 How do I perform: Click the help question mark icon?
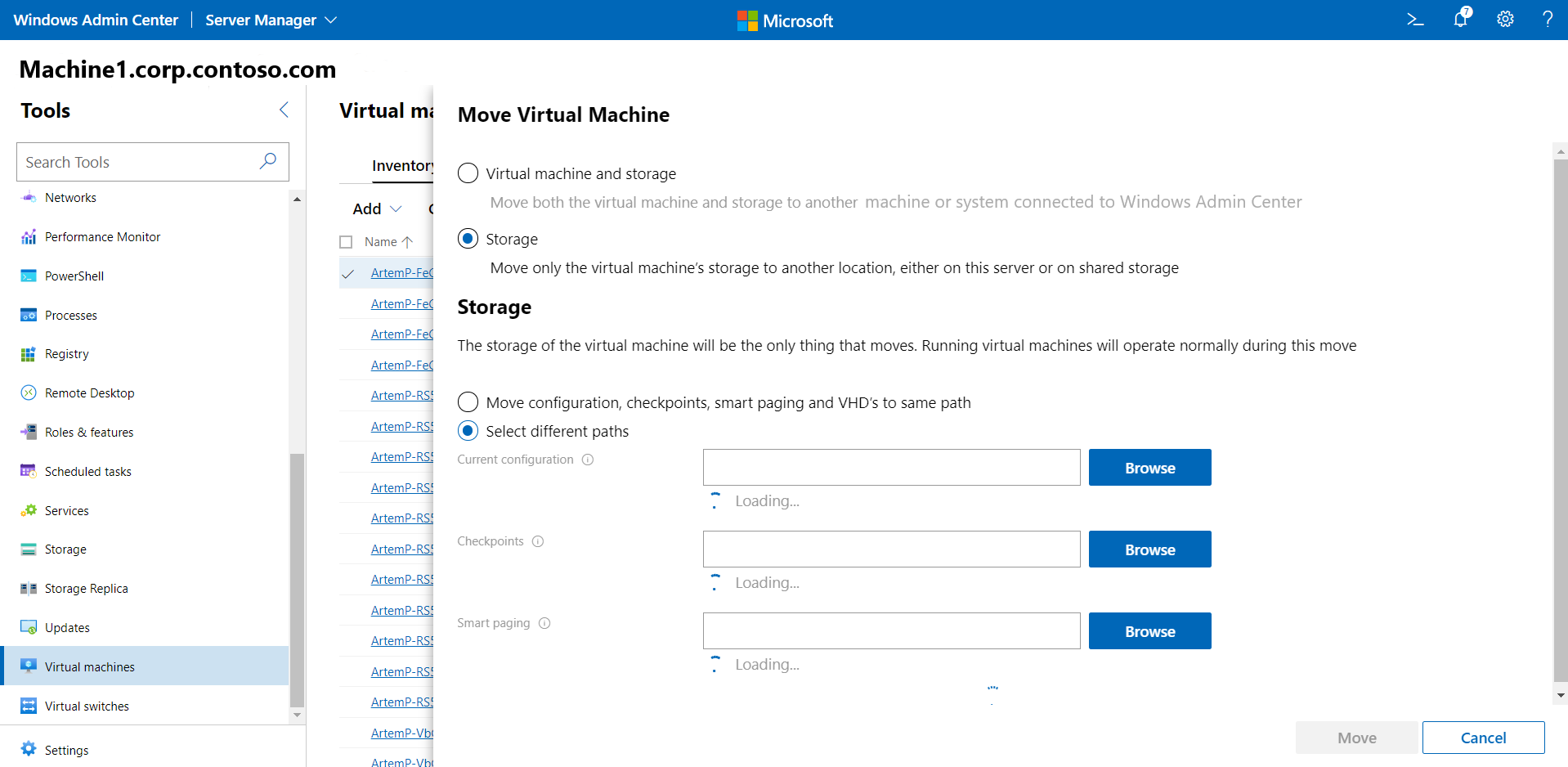coord(1547,20)
